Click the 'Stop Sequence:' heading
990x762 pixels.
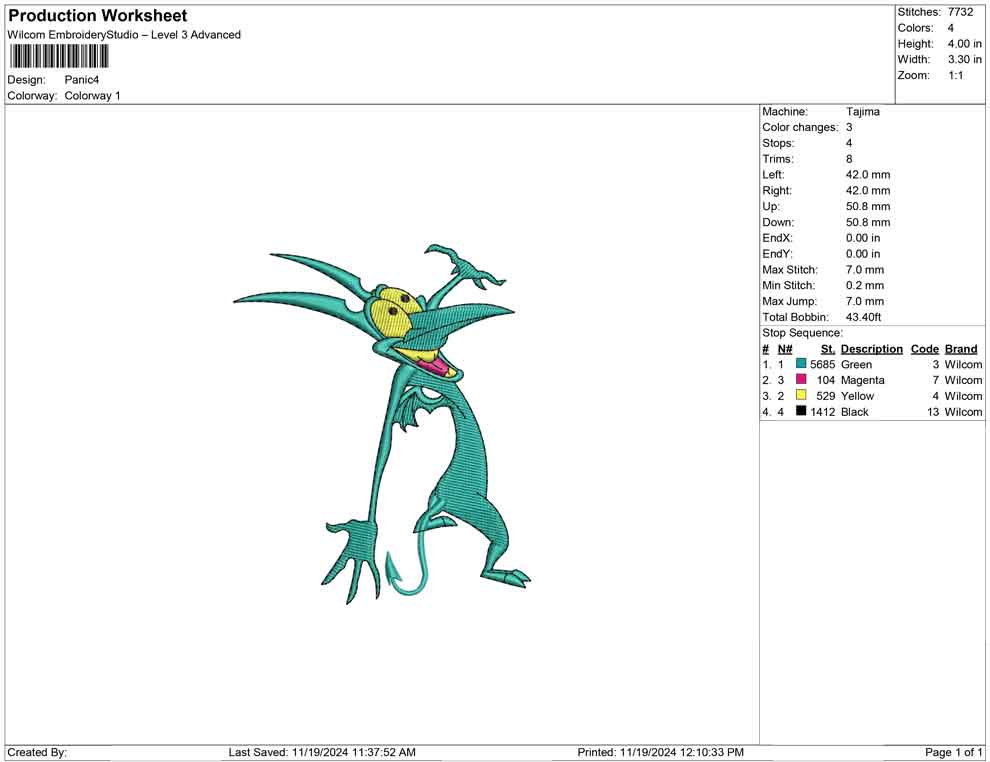pos(802,332)
